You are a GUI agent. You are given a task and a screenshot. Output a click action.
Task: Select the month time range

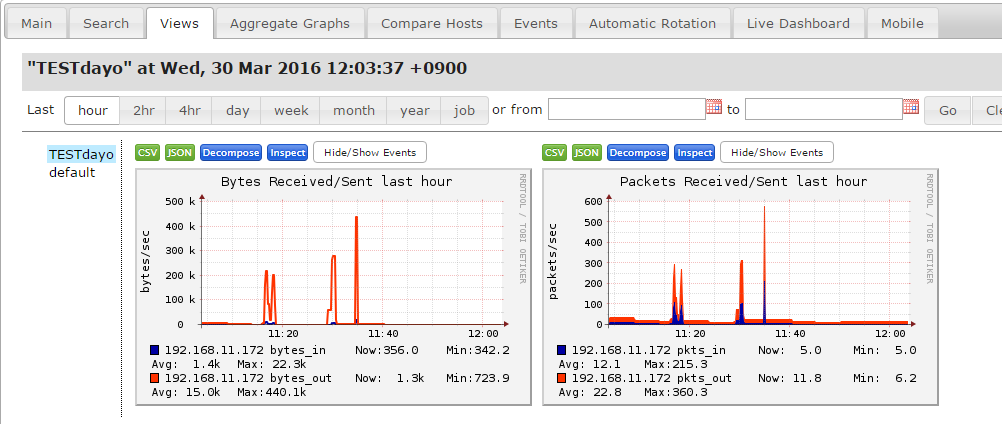pyautogui.click(x=354, y=110)
